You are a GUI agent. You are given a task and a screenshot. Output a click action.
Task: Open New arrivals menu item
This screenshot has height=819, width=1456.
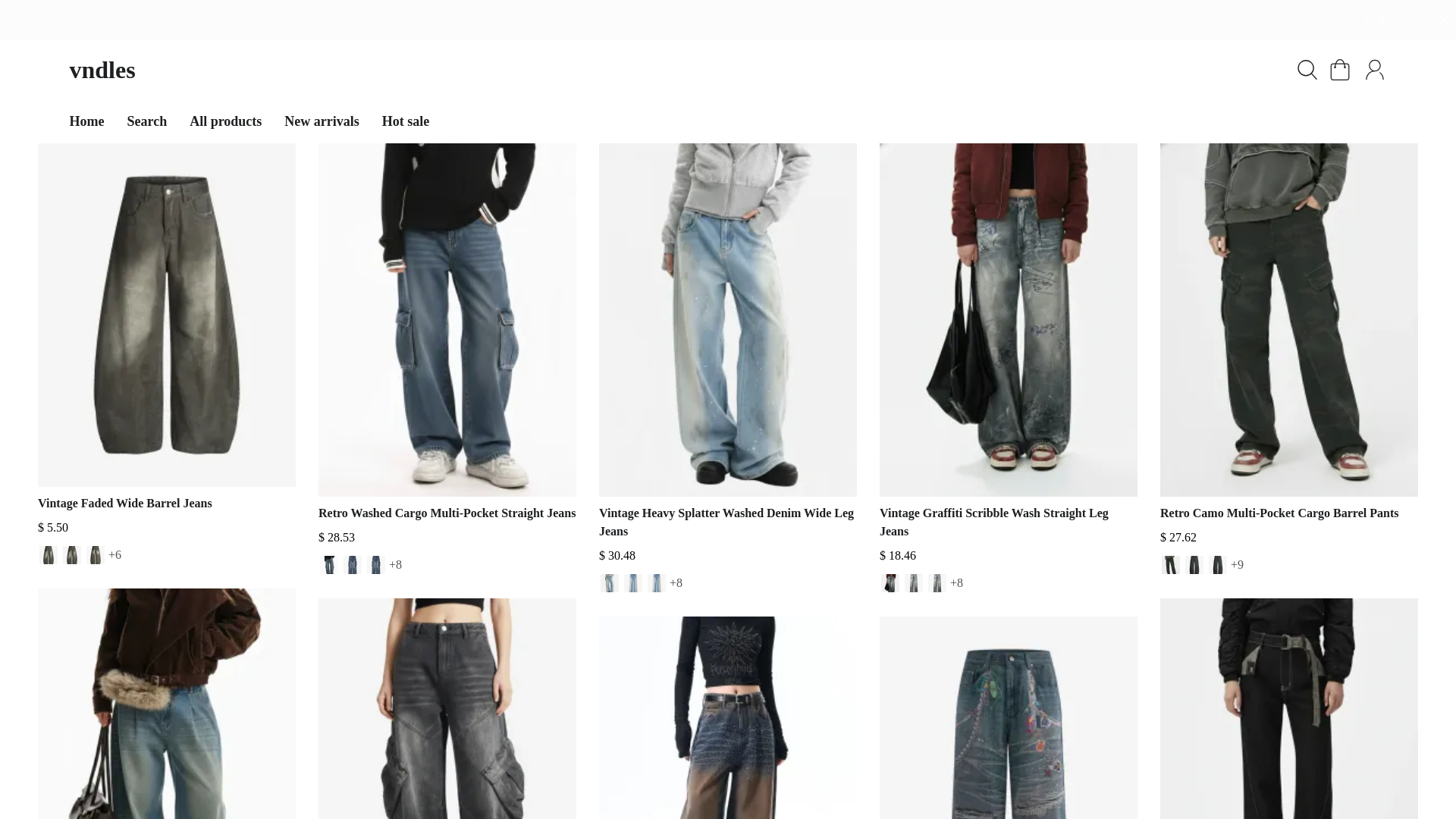pos(322,121)
